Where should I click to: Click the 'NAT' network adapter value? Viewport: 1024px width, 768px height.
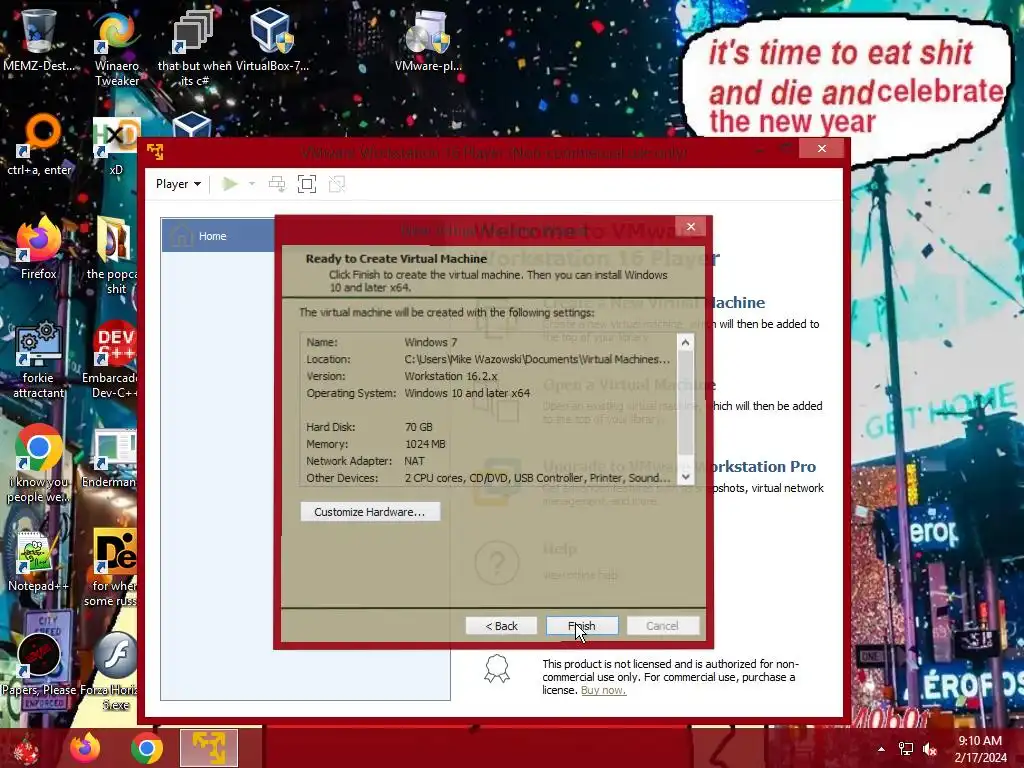click(x=415, y=461)
